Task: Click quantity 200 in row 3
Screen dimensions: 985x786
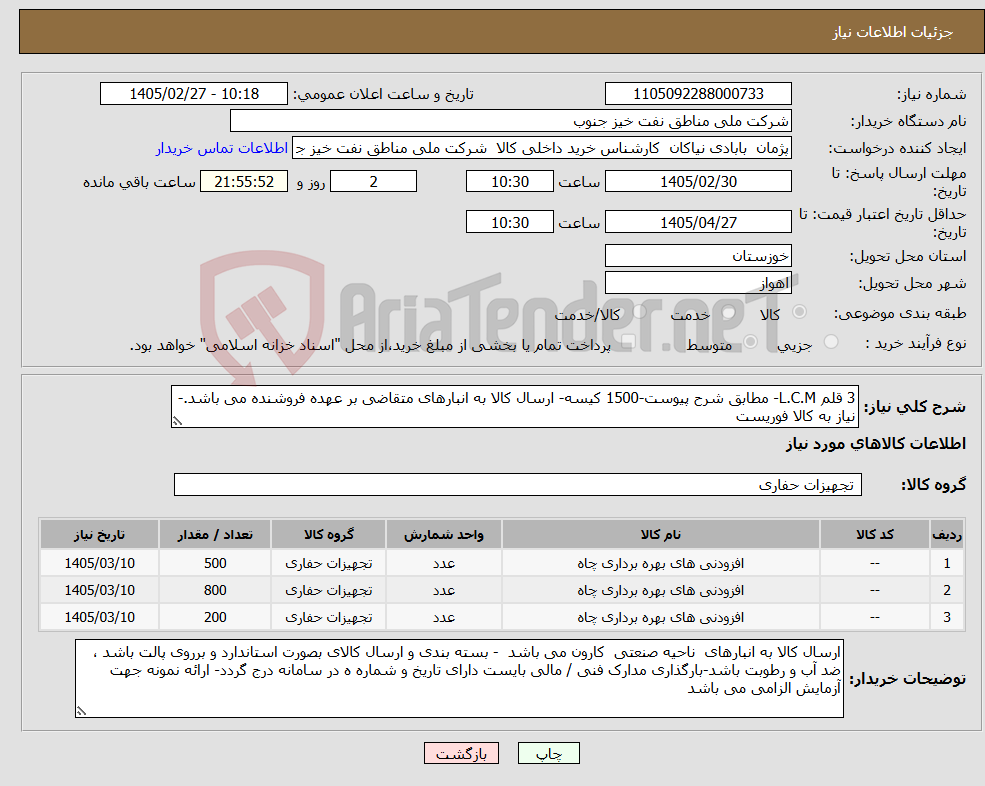Action: [215, 617]
